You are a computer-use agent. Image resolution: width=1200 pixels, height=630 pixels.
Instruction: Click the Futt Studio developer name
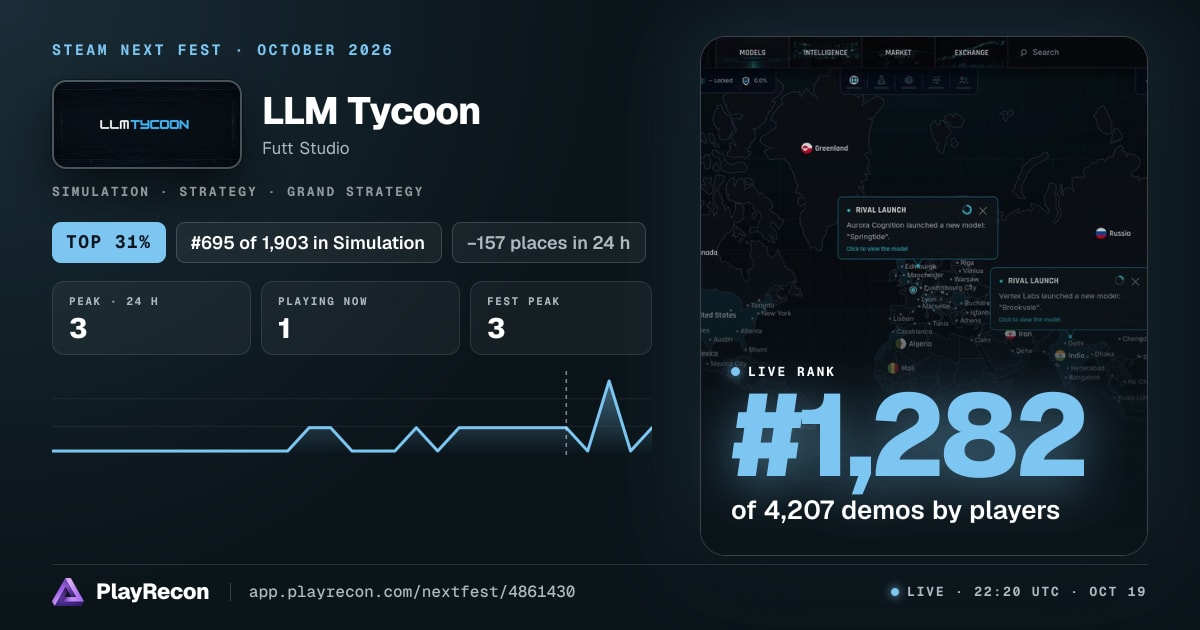pos(306,148)
